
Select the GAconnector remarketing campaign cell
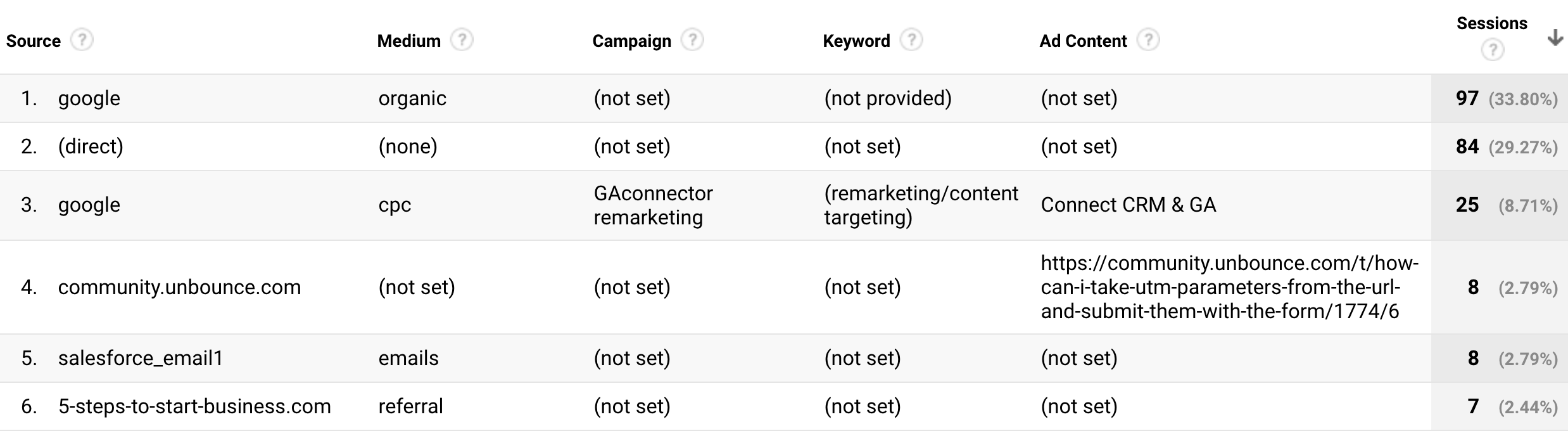click(x=654, y=205)
